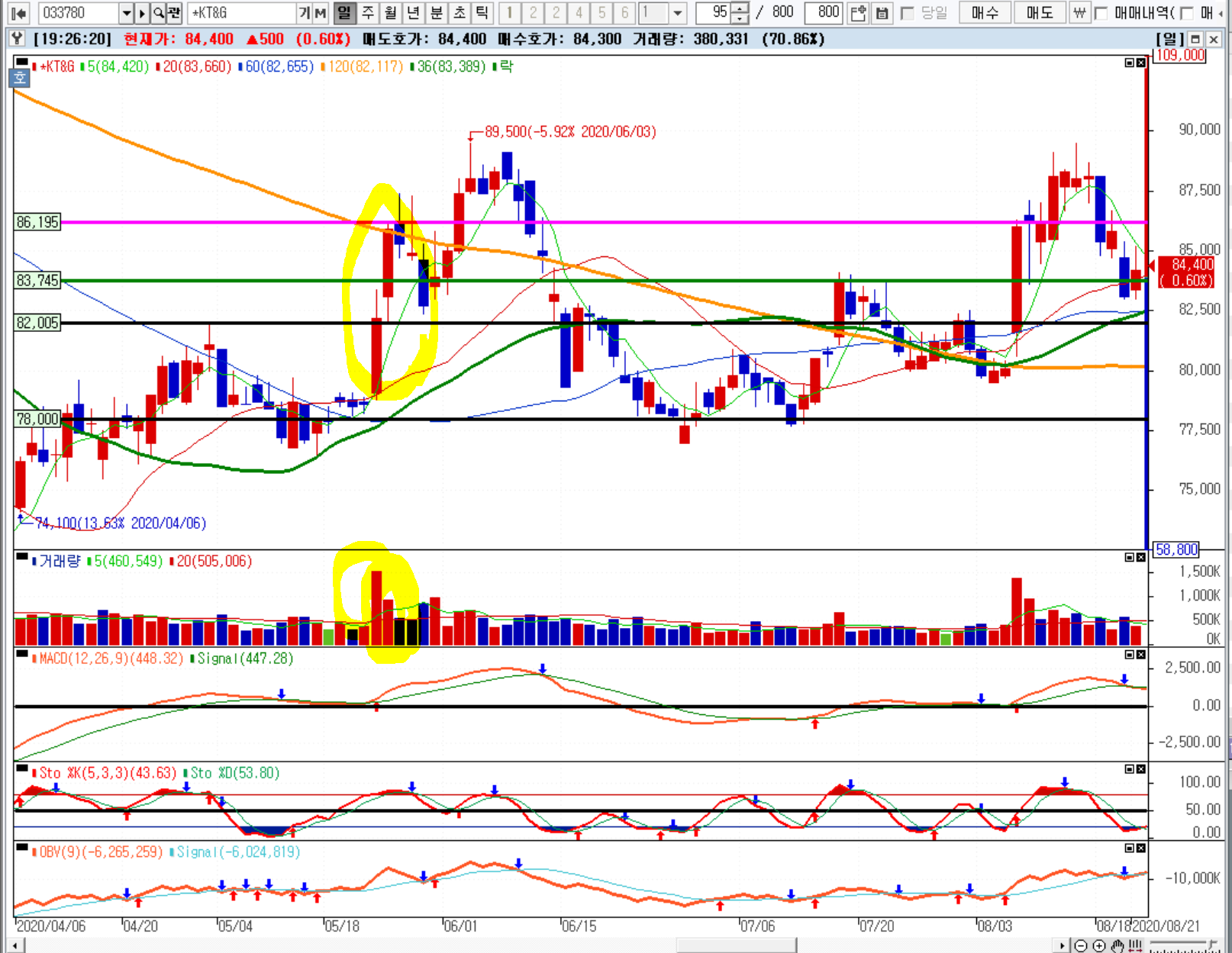Open the calendar date icon
The height and width of the screenshot is (953, 1232).
(882, 13)
